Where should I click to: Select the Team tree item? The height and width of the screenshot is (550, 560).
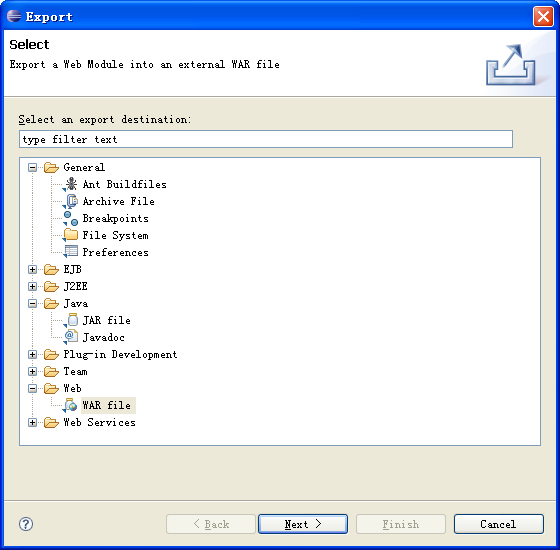coord(75,371)
